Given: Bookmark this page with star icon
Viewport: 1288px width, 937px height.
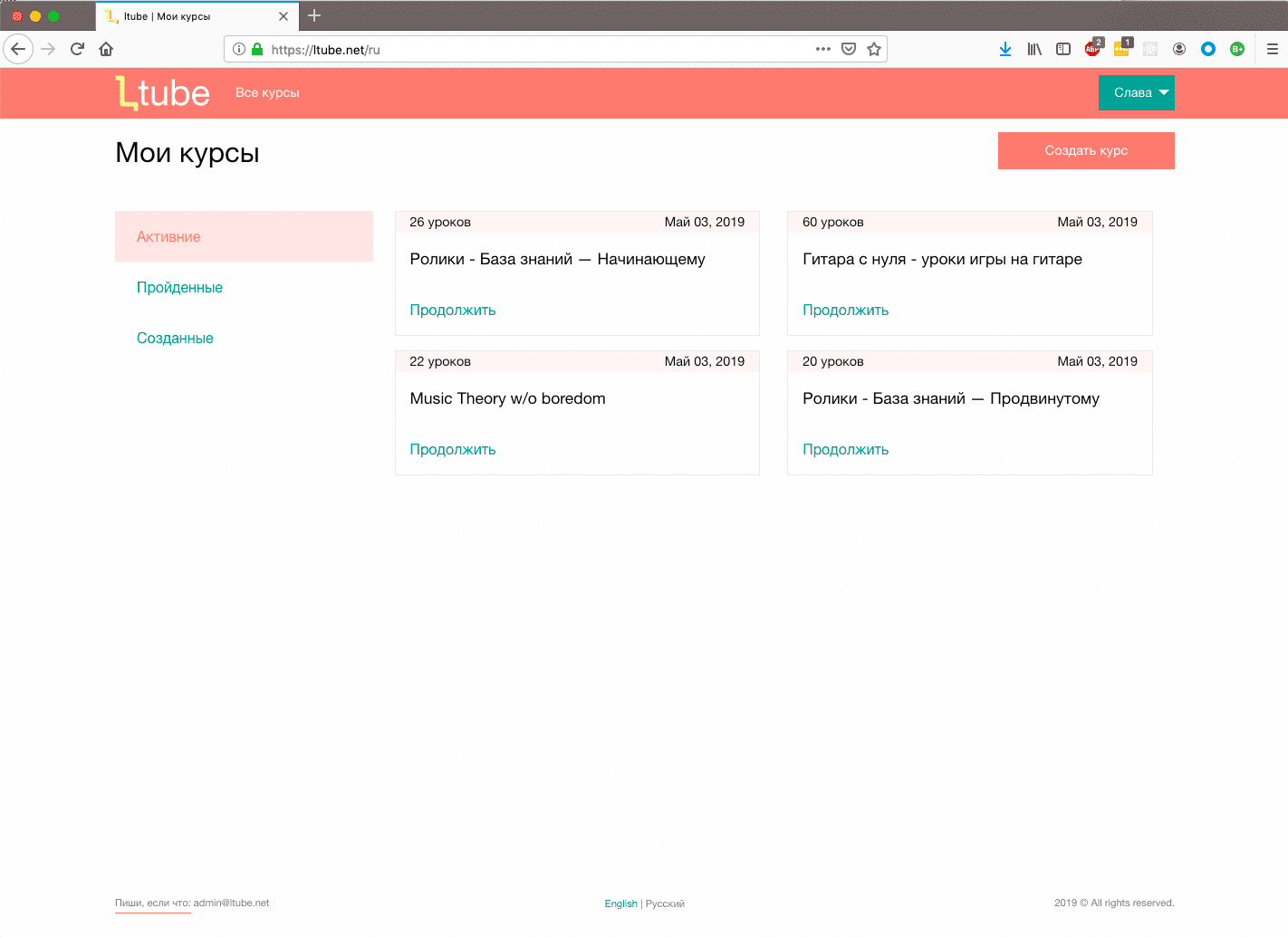Looking at the screenshot, I should 874,49.
